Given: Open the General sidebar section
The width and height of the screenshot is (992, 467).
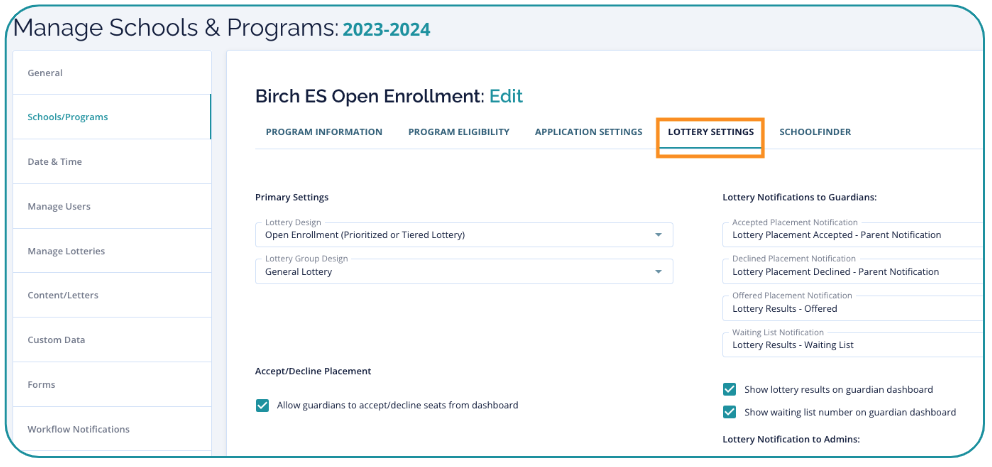Looking at the screenshot, I should (x=45, y=73).
